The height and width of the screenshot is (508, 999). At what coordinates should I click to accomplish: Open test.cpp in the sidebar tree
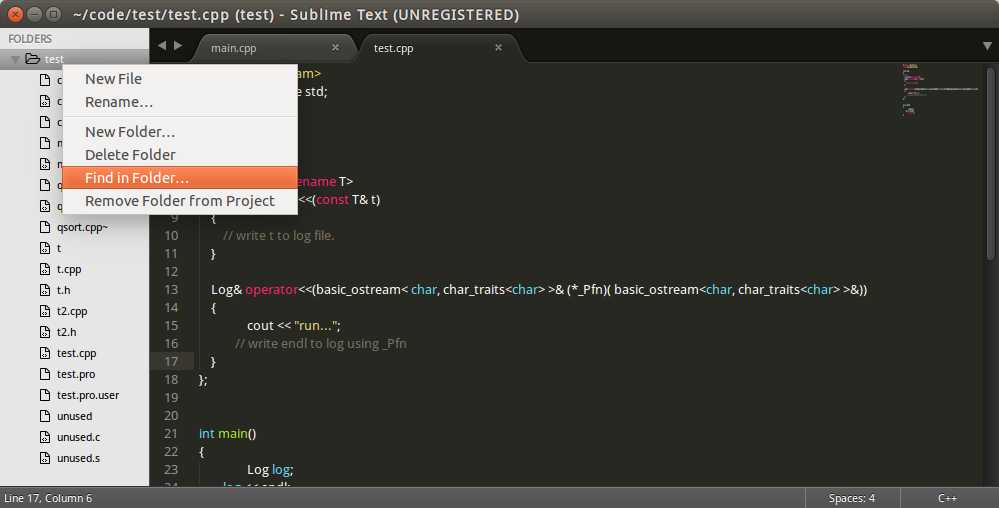pyautogui.click(x=76, y=353)
